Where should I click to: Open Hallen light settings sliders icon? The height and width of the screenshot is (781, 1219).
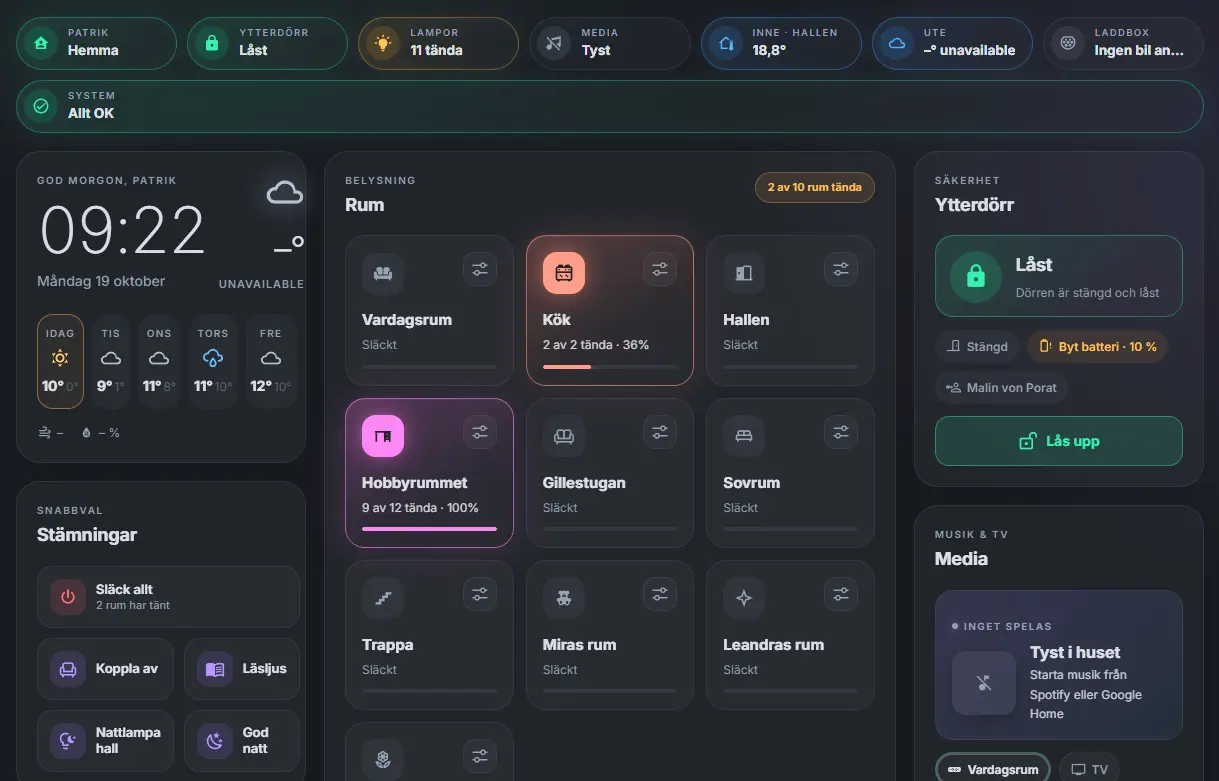pos(841,269)
